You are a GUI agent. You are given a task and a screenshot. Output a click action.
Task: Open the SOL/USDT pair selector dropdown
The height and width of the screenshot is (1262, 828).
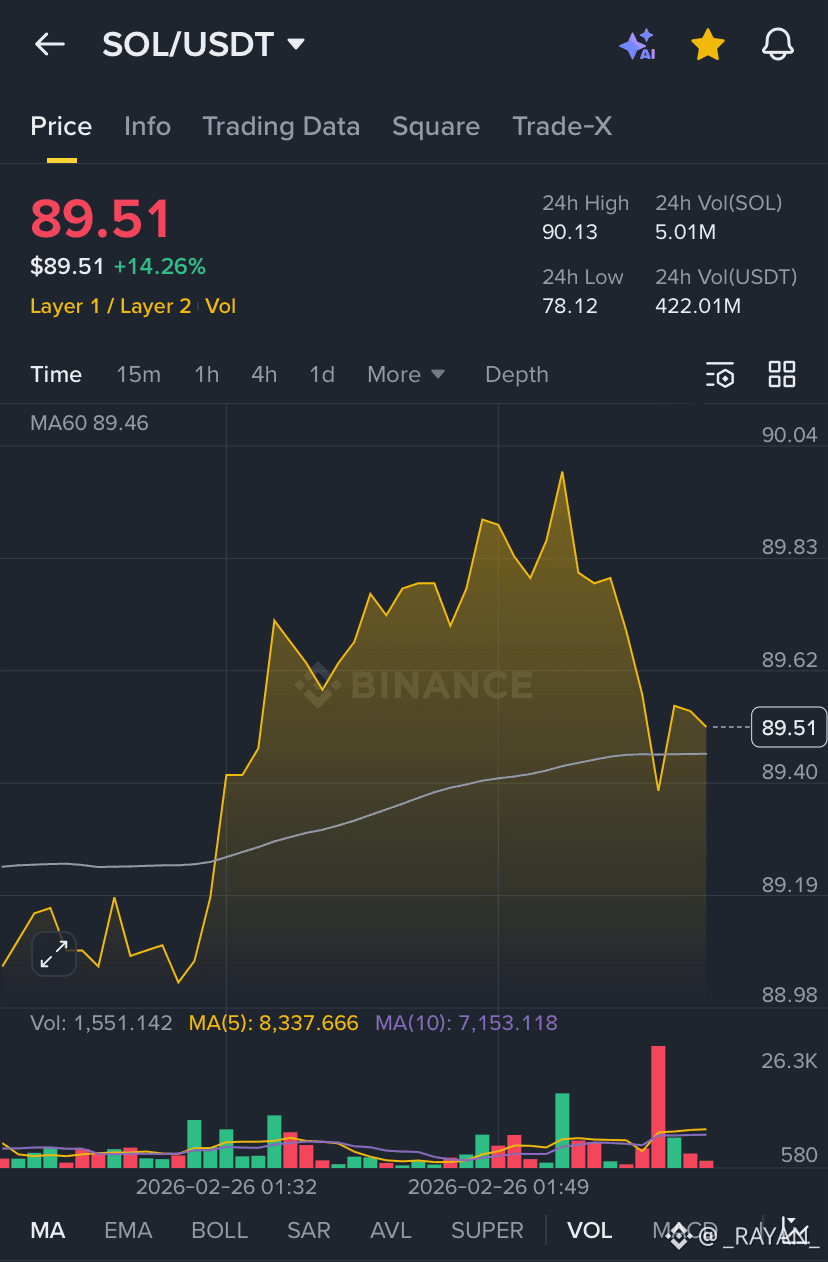point(204,44)
